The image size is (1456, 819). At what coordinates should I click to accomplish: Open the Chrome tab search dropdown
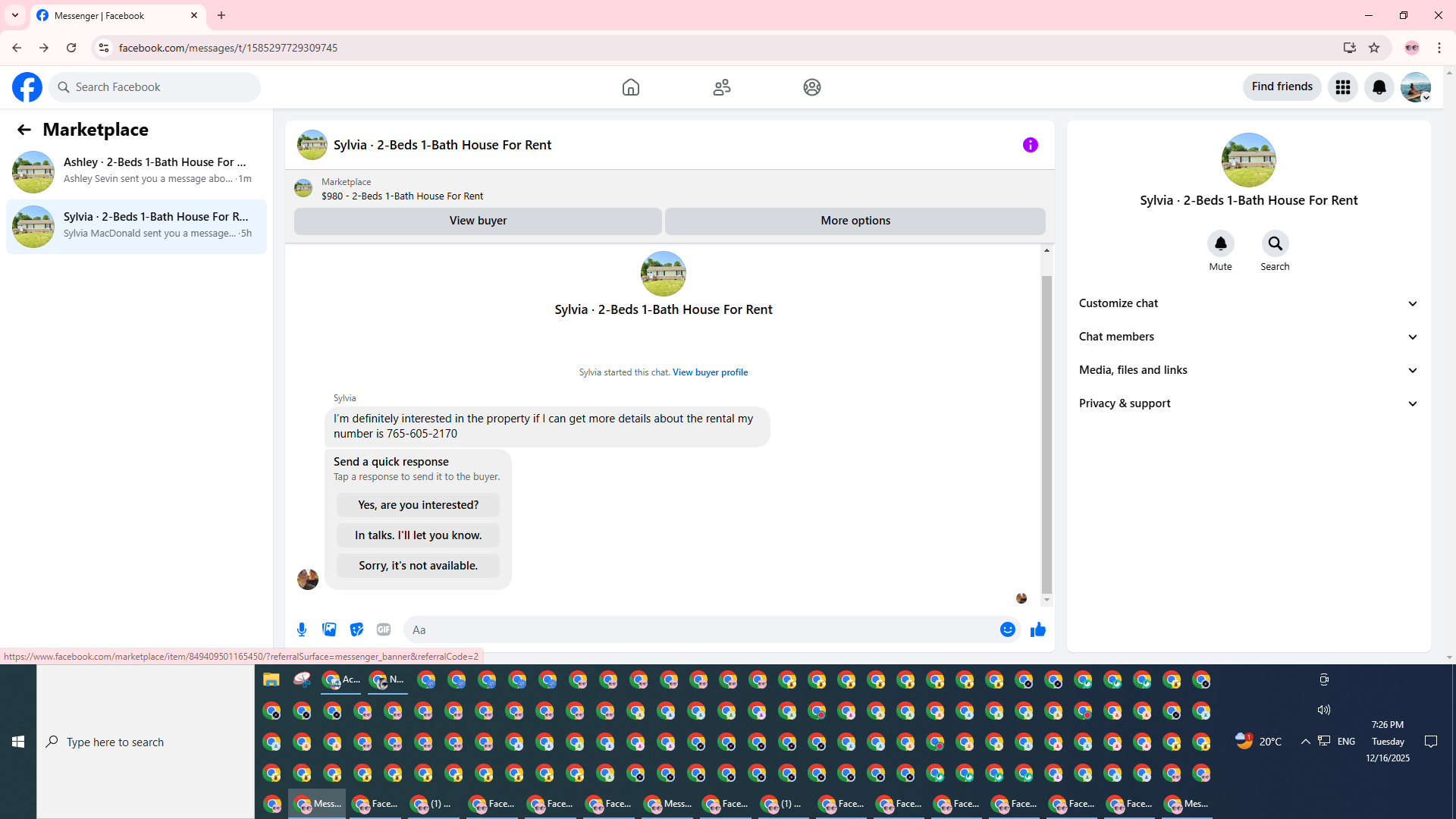pyautogui.click(x=15, y=15)
